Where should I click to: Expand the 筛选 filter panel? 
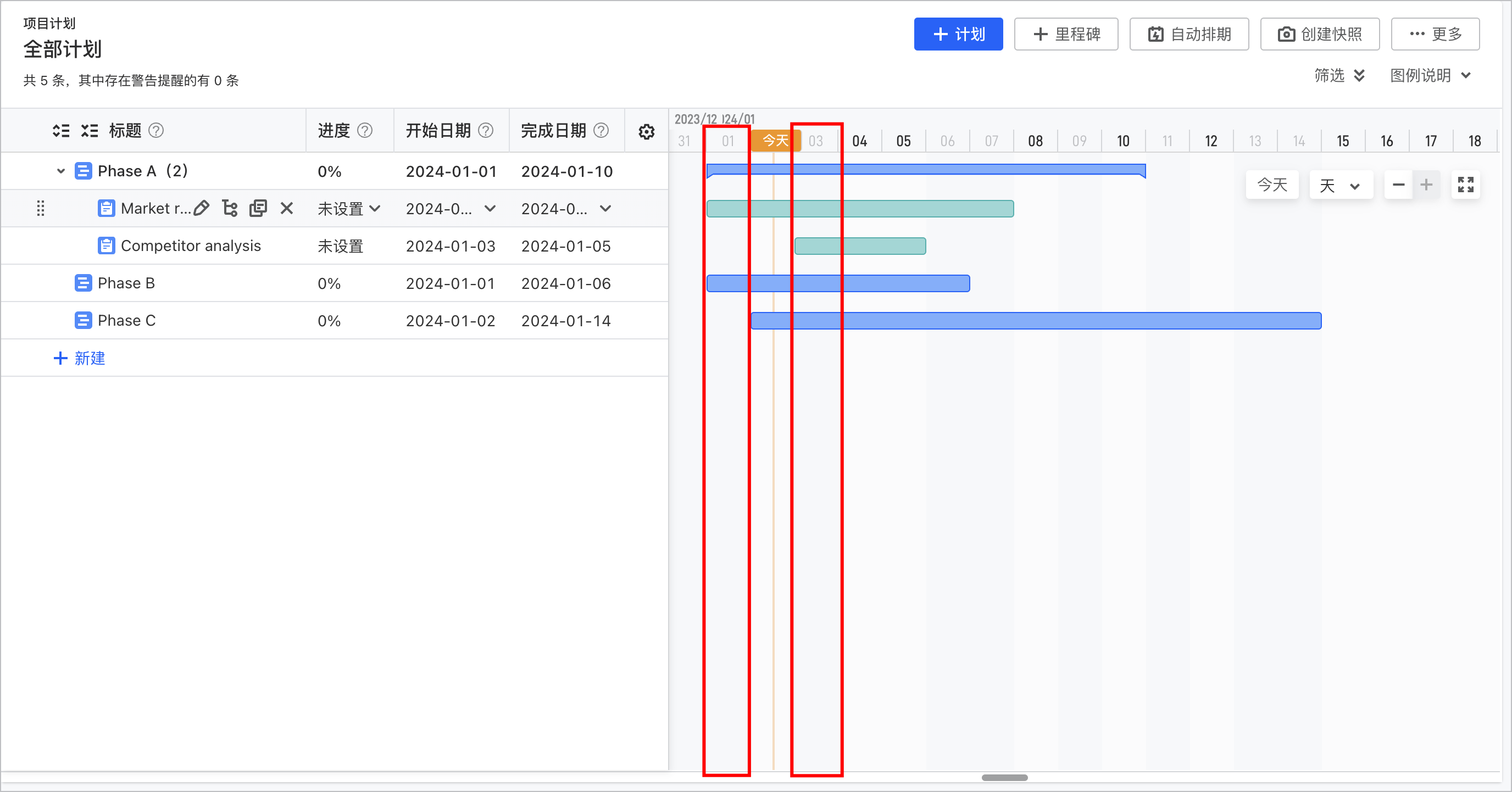click(x=1339, y=76)
